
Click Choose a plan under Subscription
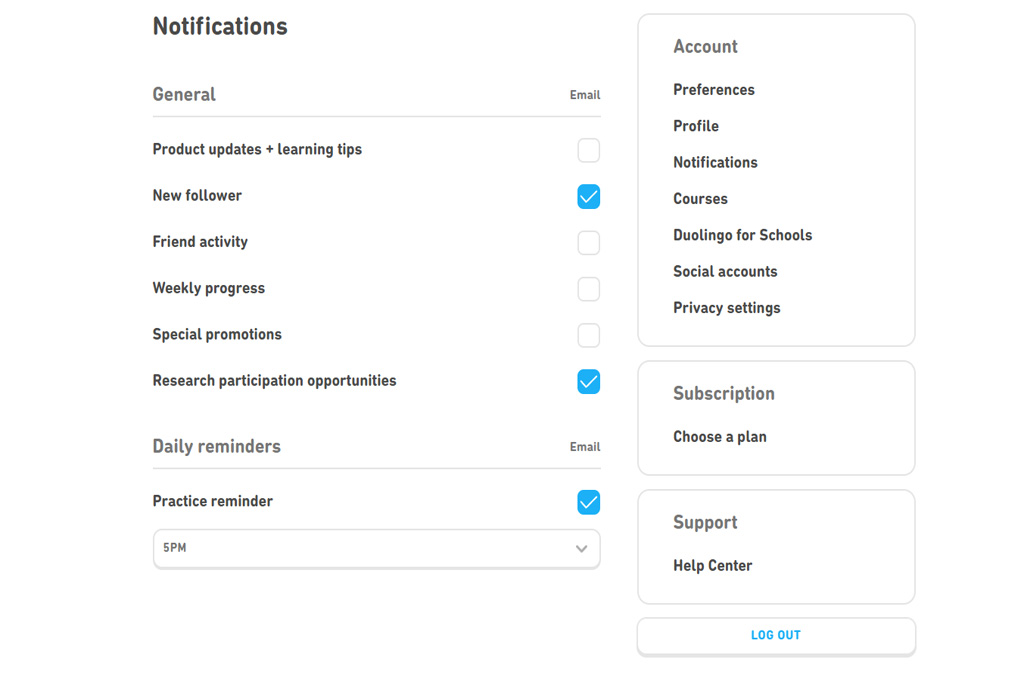719,437
